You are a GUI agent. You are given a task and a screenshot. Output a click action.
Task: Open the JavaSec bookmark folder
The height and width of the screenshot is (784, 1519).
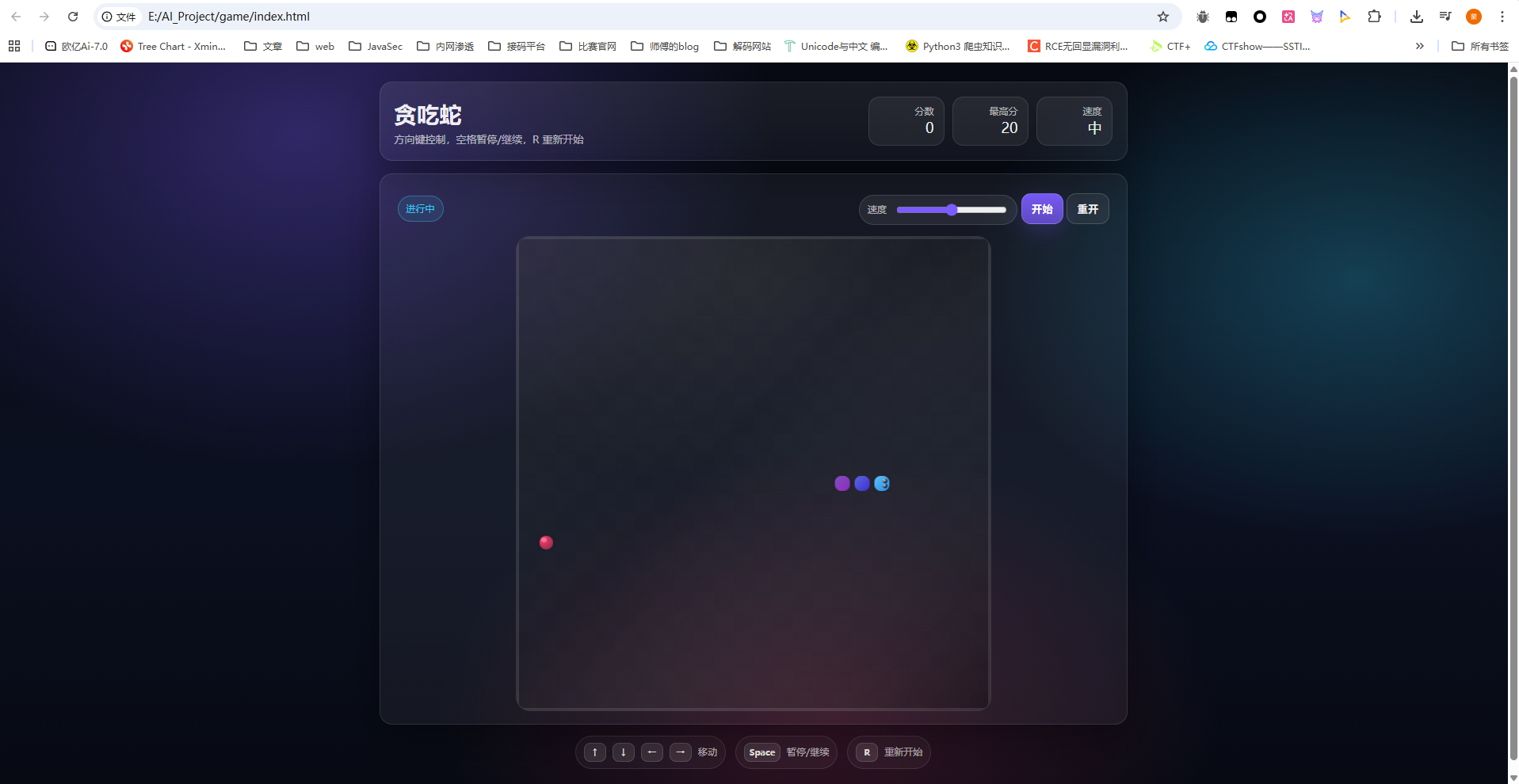tap(376, 46)
